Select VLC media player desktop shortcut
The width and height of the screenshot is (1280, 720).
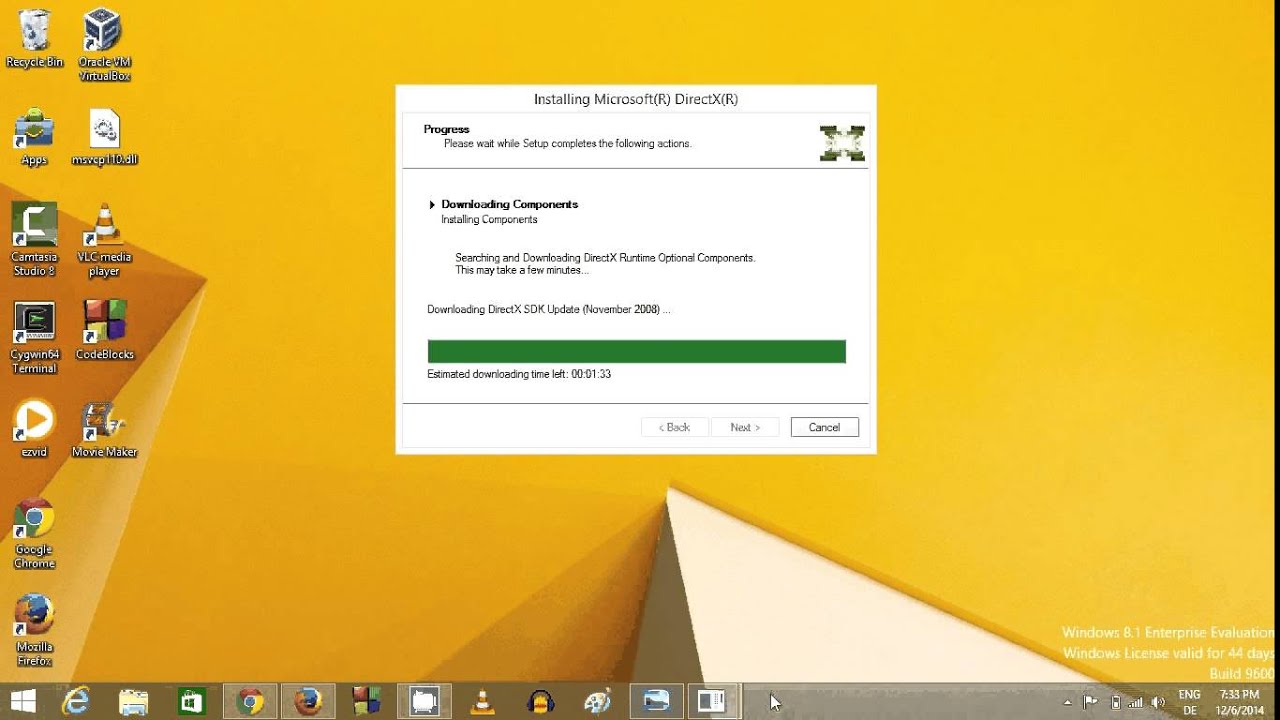(x=104, y=240)
